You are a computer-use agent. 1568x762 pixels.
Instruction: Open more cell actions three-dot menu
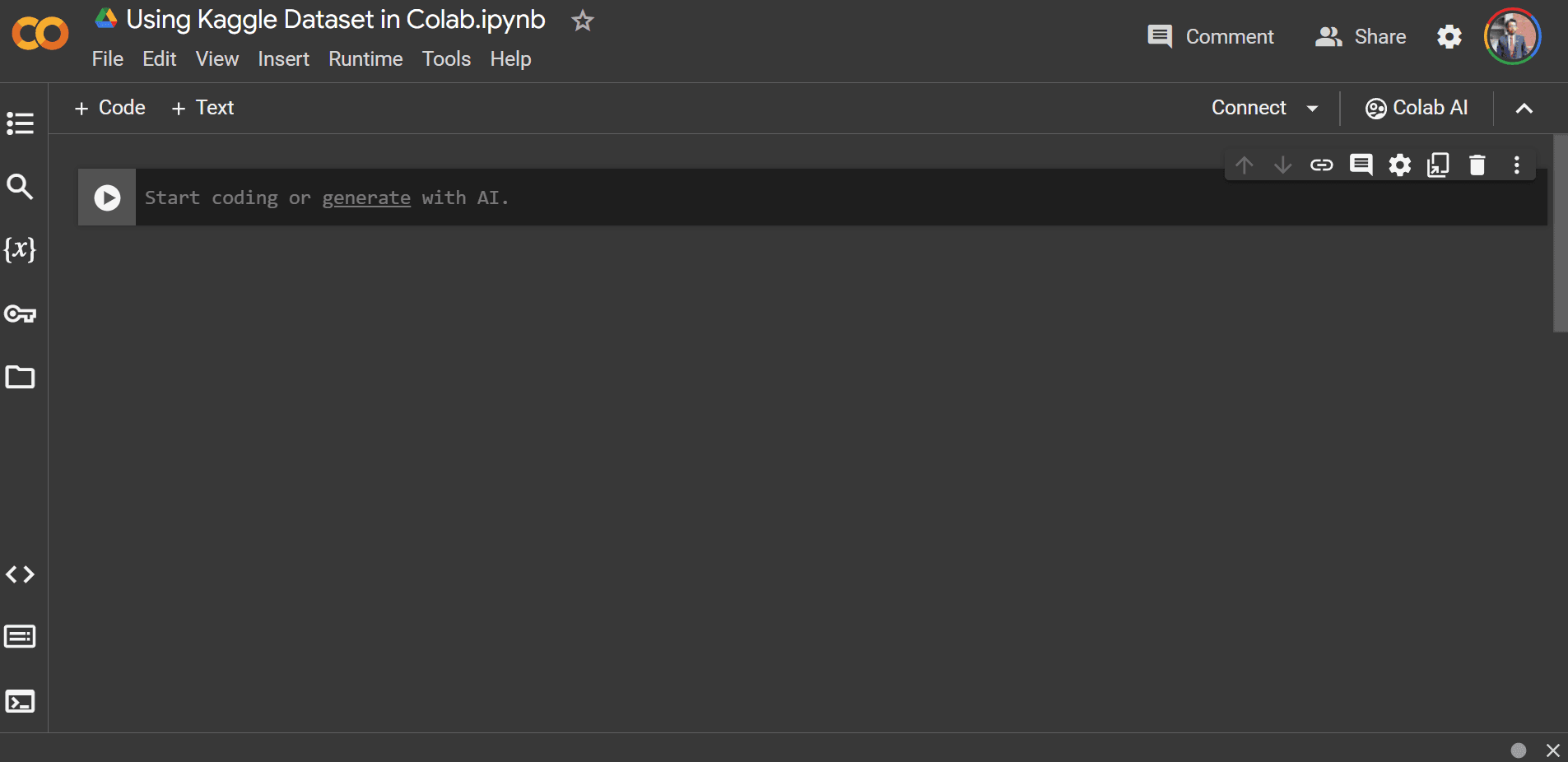[x=1517, y=165]
